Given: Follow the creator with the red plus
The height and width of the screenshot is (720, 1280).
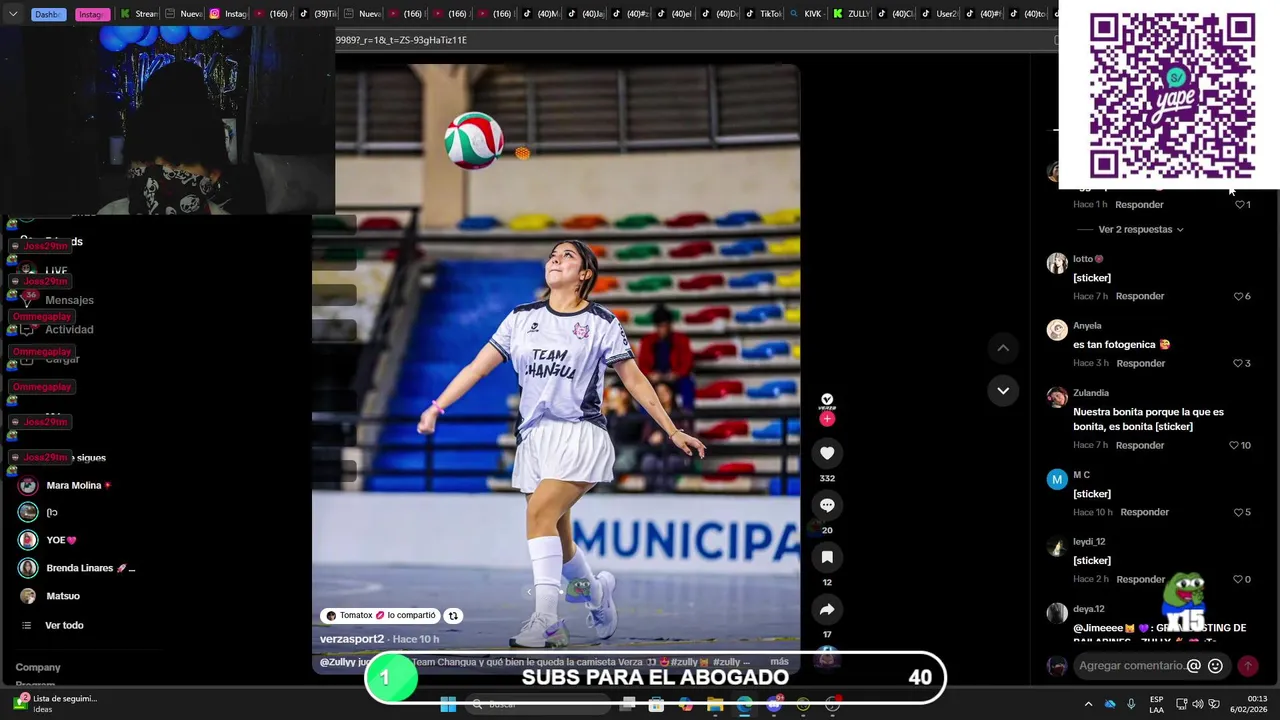Looking at the screenshot, I should pos(827,419).
